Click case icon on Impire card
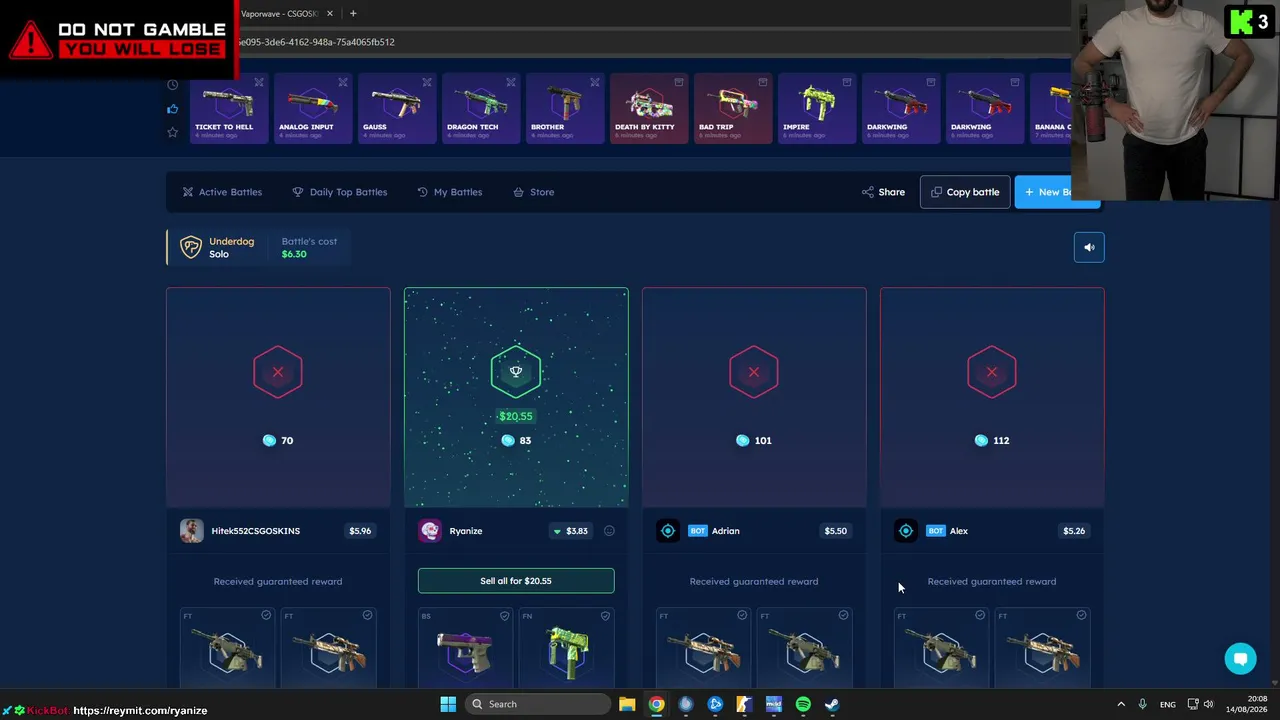The height and width of the screenshot is (720, 1280). click(x=847, y=82)
